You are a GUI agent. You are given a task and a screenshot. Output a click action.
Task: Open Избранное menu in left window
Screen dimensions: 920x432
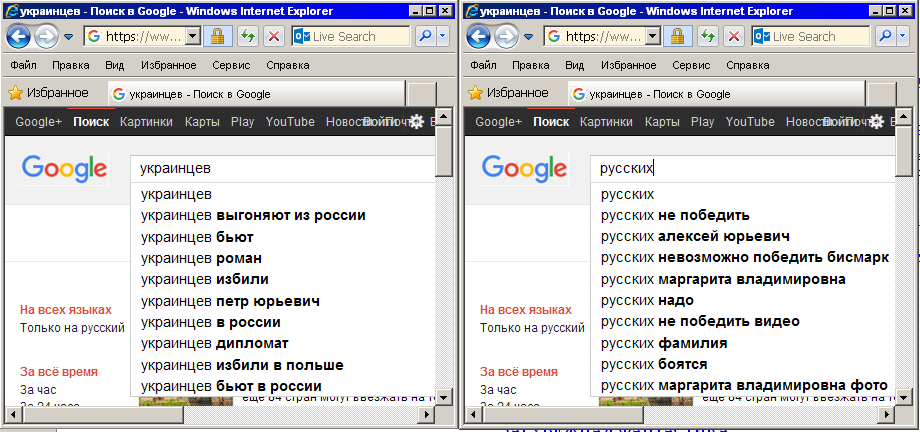tap(167, 65)
